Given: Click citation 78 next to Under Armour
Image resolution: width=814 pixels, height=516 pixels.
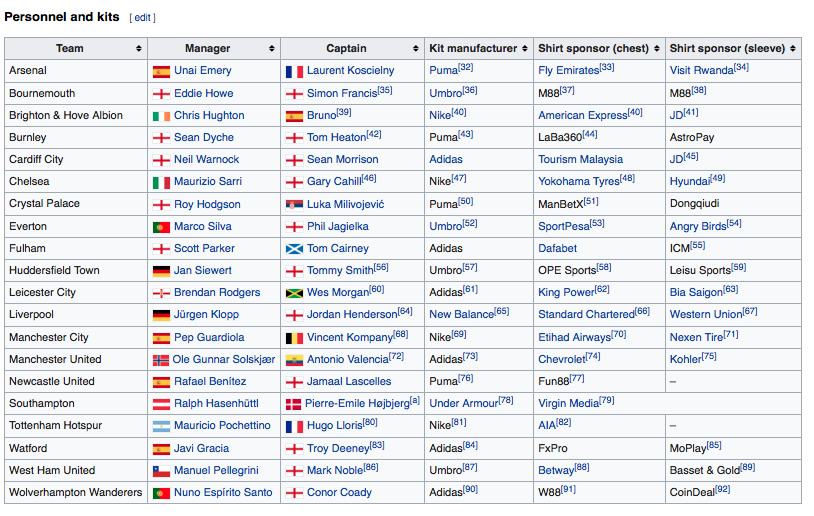Looking at the screenshot, I should tap(506, 400).
